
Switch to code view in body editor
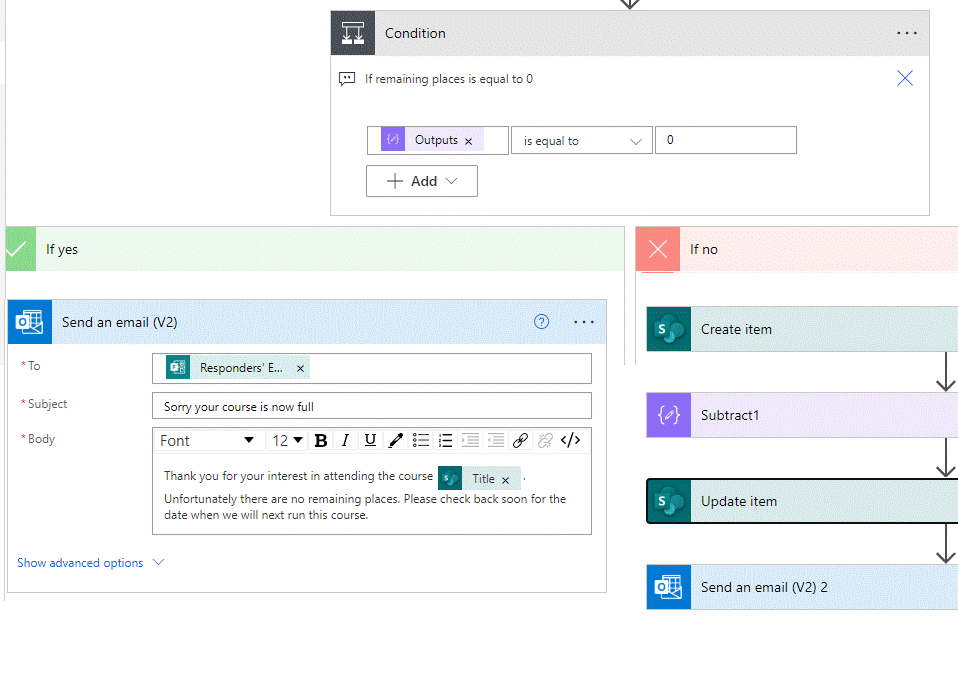[571, 440]
